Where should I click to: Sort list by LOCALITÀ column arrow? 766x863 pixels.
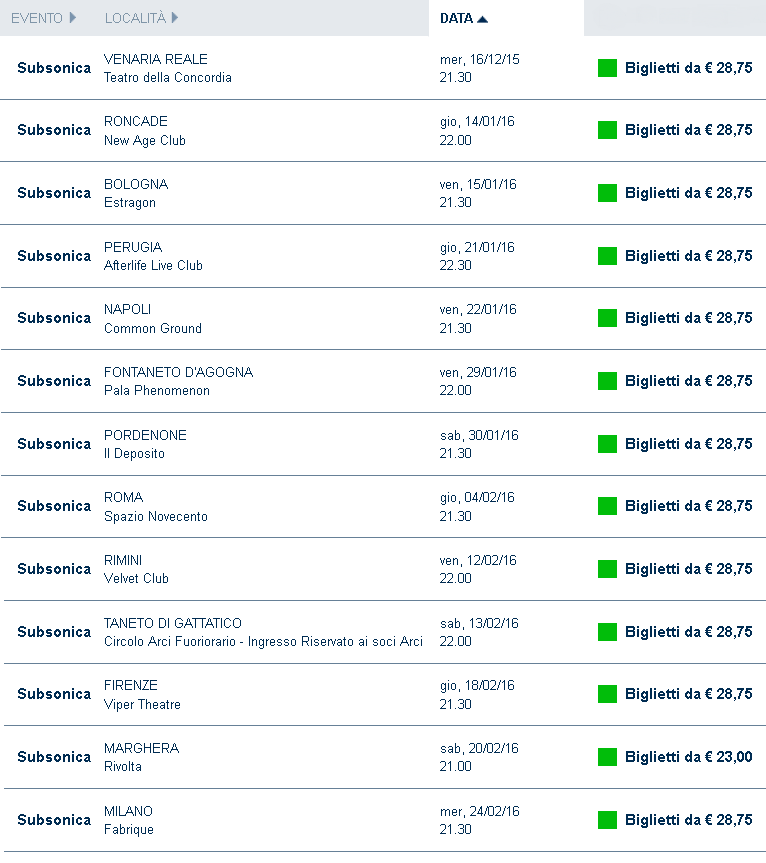point(175,18)
